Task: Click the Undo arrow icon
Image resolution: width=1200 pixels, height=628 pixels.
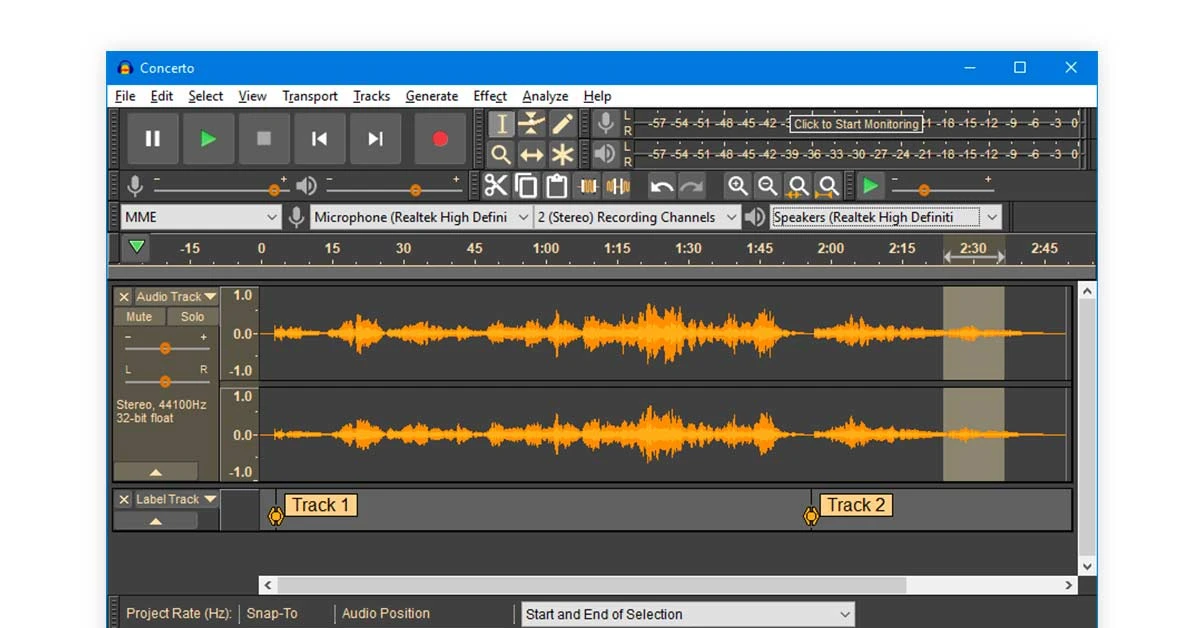Action: pyautogui.click(x=662, y=185)
